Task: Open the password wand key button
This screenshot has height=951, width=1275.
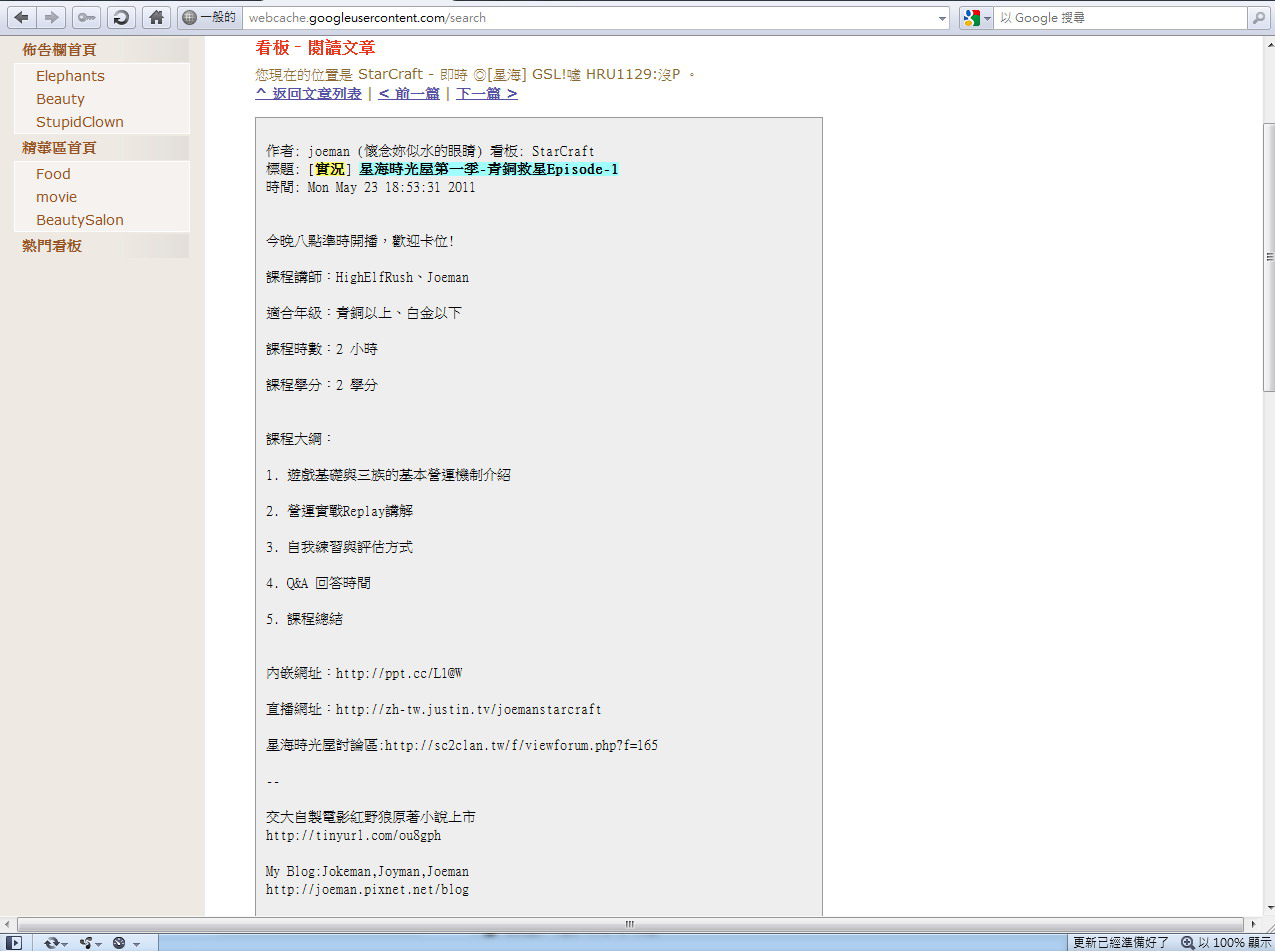Action: click(x=86, y=17)
